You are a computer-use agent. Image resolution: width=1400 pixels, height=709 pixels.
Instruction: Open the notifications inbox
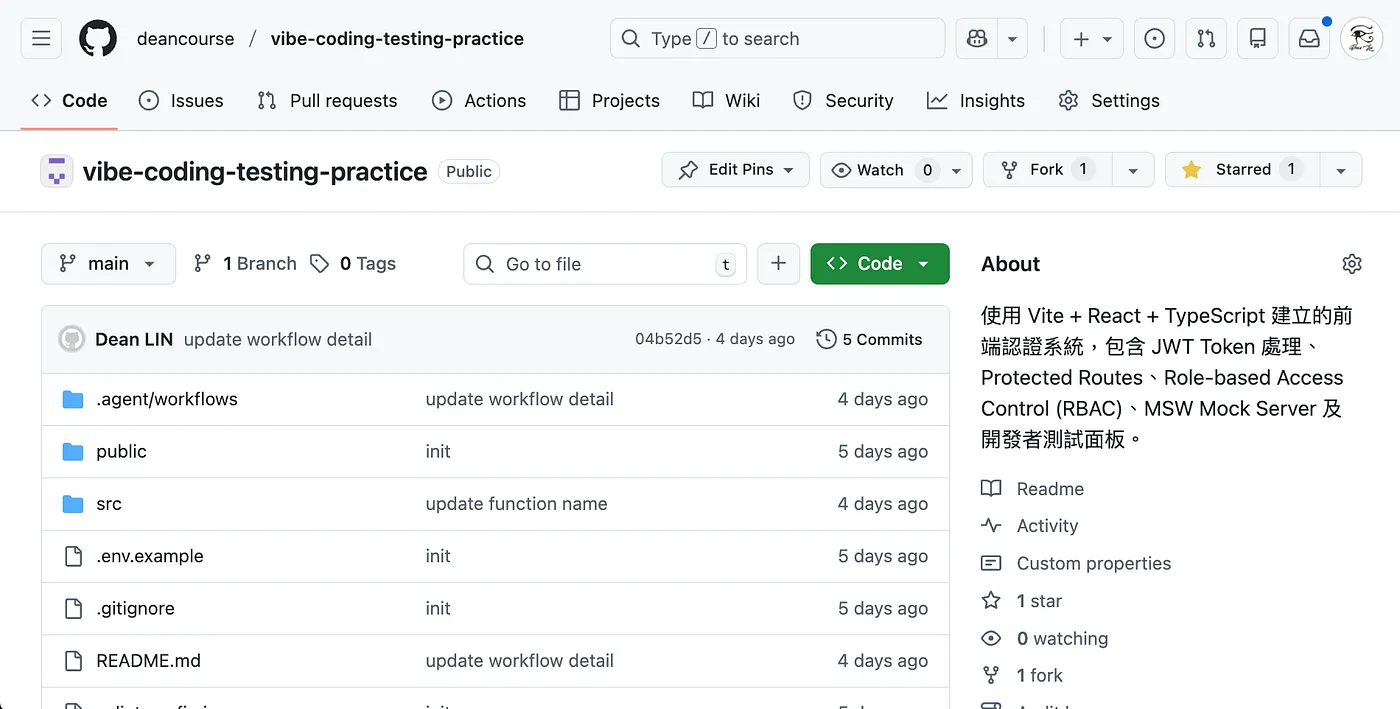tap(1309, 39)
